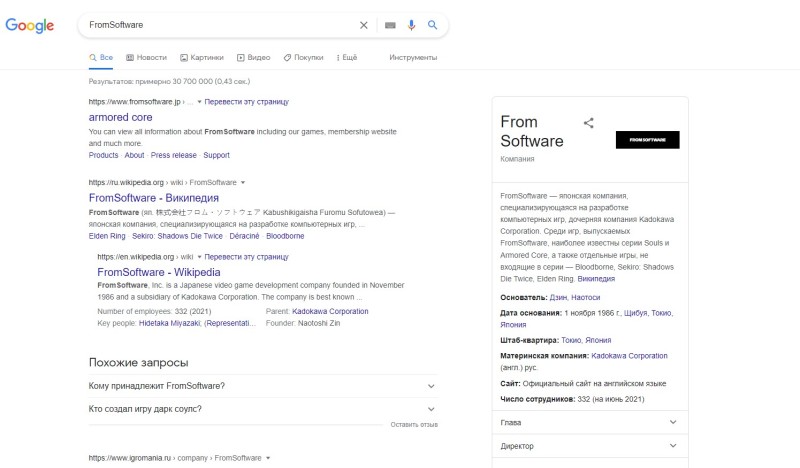Open the armored core result

click(x=120, y=117)
